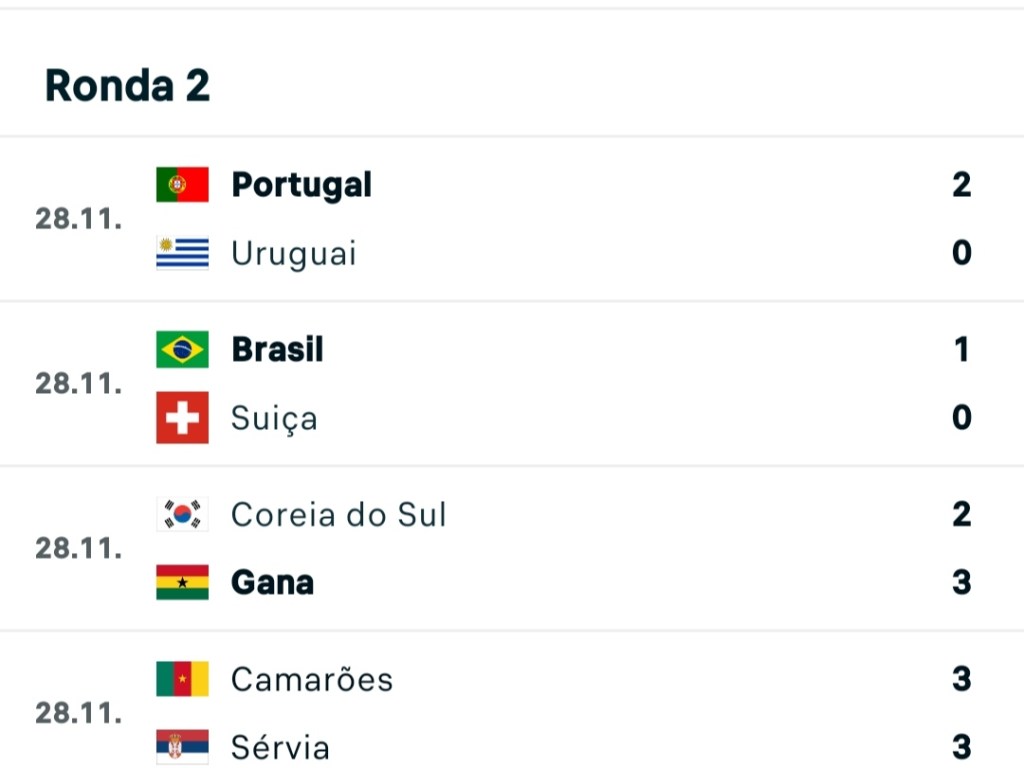Viewport: 1024px width, 768px height.
Task: Click Gana's score of 3
Action: point(961,582)
